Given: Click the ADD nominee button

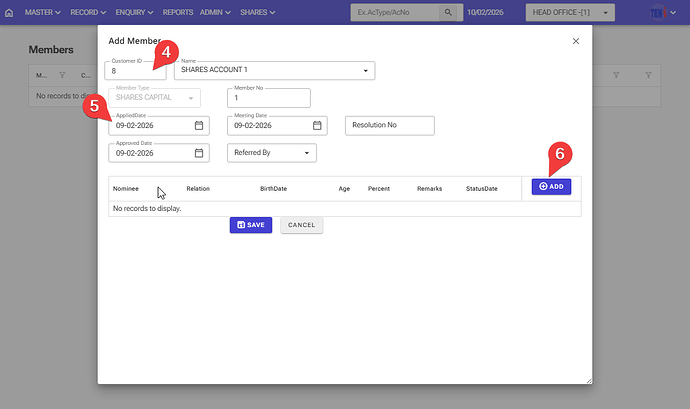Looking at the screenshot, I should click(x=551, y=187).
